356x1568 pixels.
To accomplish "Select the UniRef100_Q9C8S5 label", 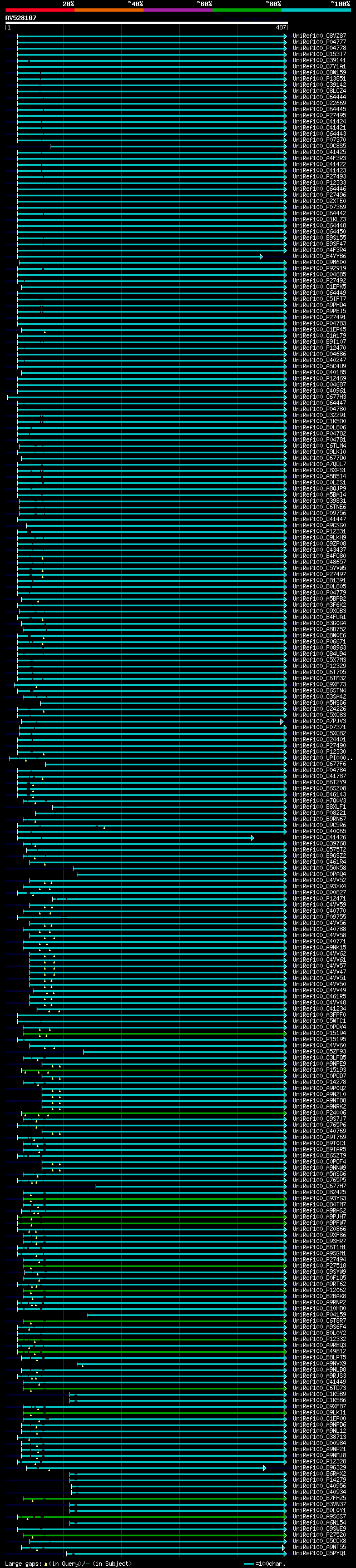I will [x=319, y=146].
